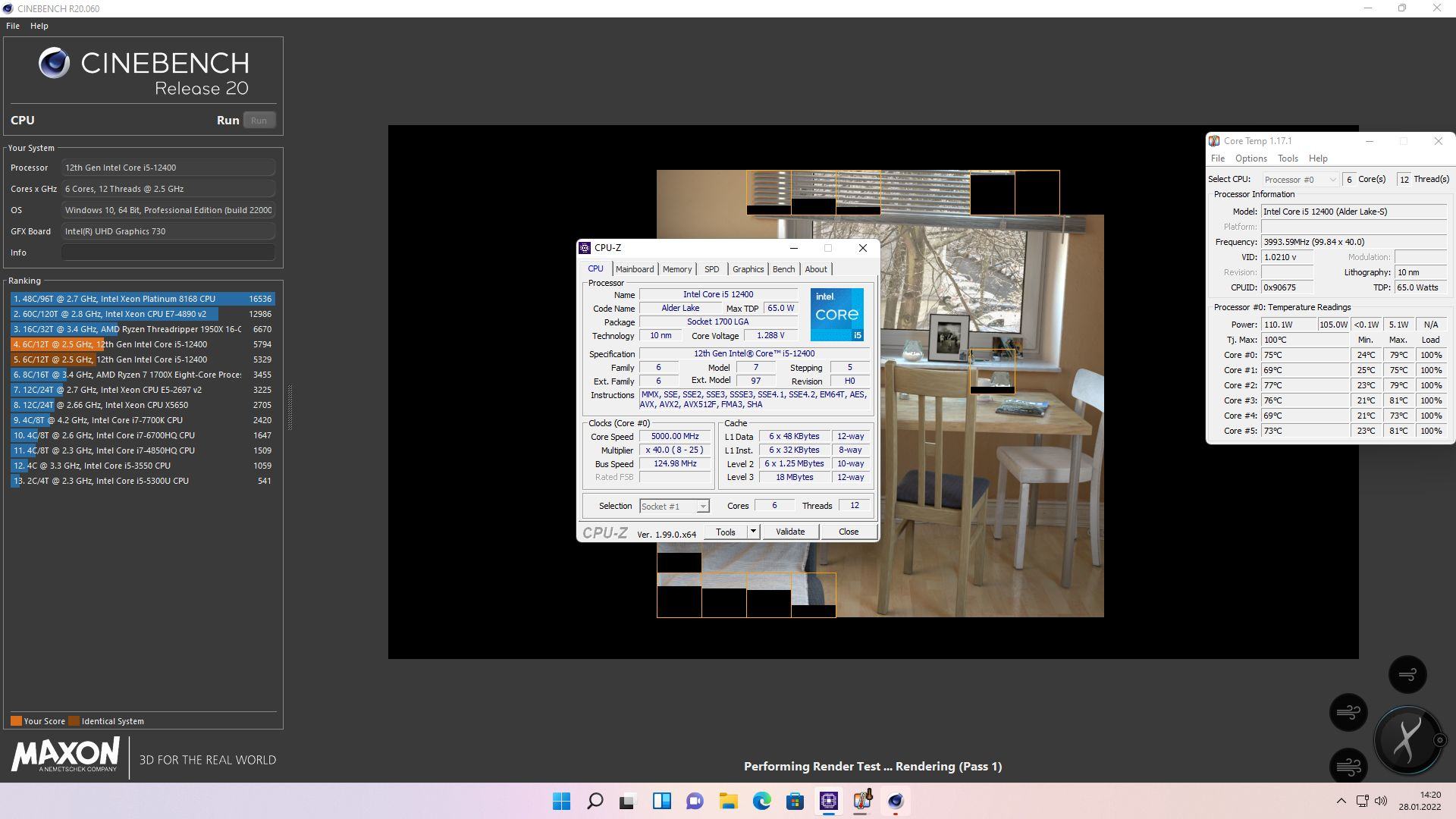Click the Core Temp title bar icon
The height and width of the screenshot is (819, 1456).
coord(1214,141)
